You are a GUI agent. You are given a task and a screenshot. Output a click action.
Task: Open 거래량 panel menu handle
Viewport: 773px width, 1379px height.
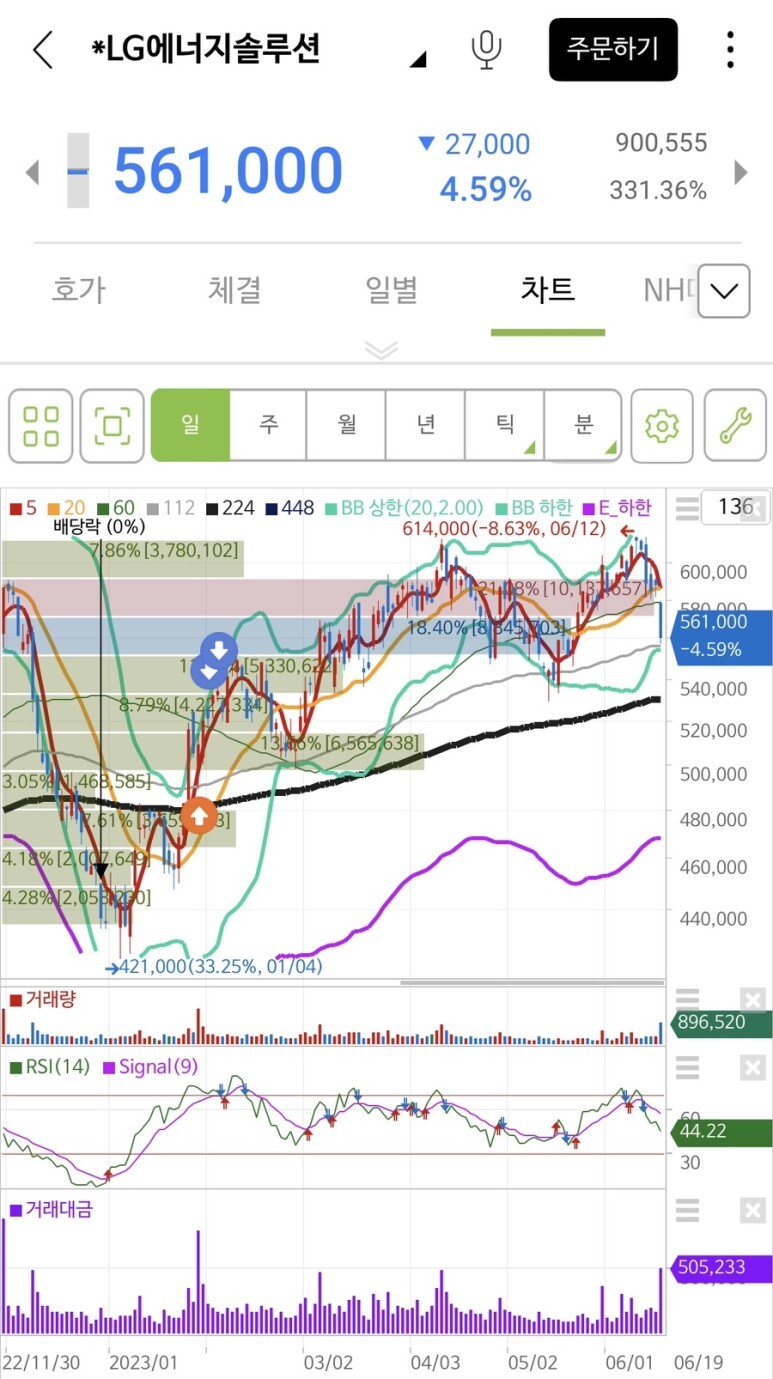687,998
